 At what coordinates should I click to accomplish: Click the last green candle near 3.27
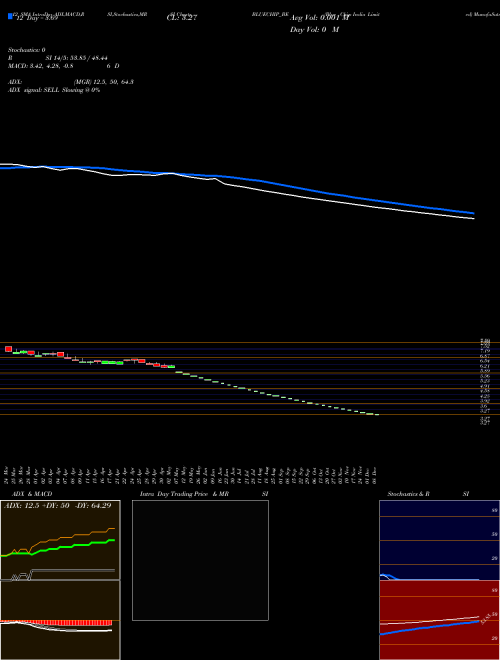[x=376, y=415]
